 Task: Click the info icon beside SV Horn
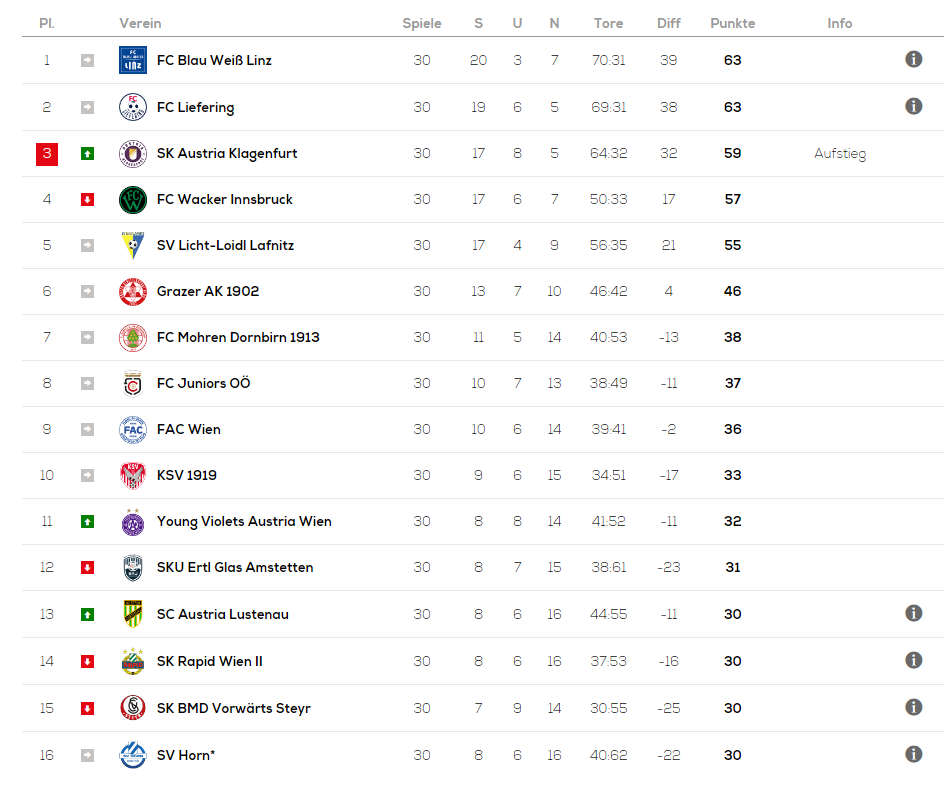913,754
